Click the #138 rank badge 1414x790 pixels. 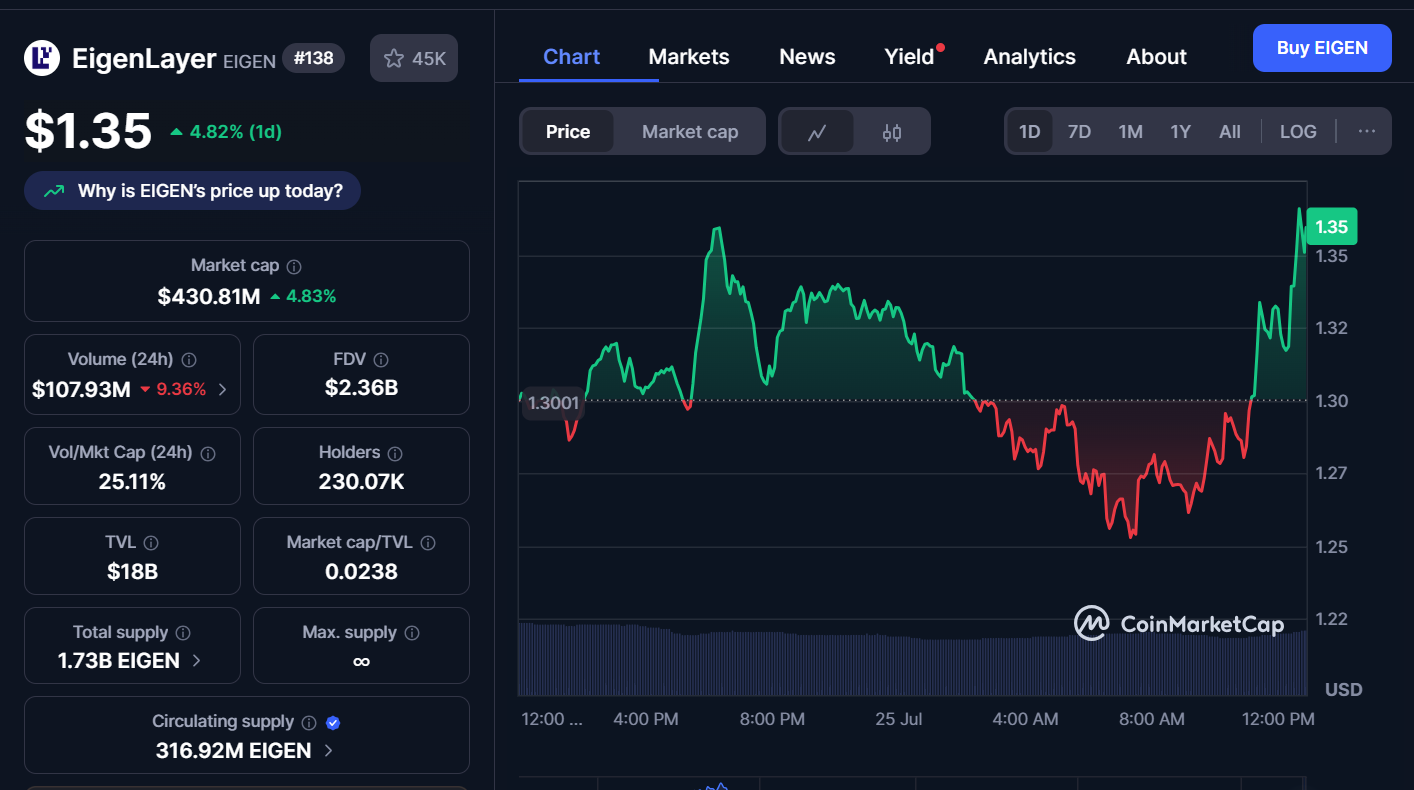313,58
